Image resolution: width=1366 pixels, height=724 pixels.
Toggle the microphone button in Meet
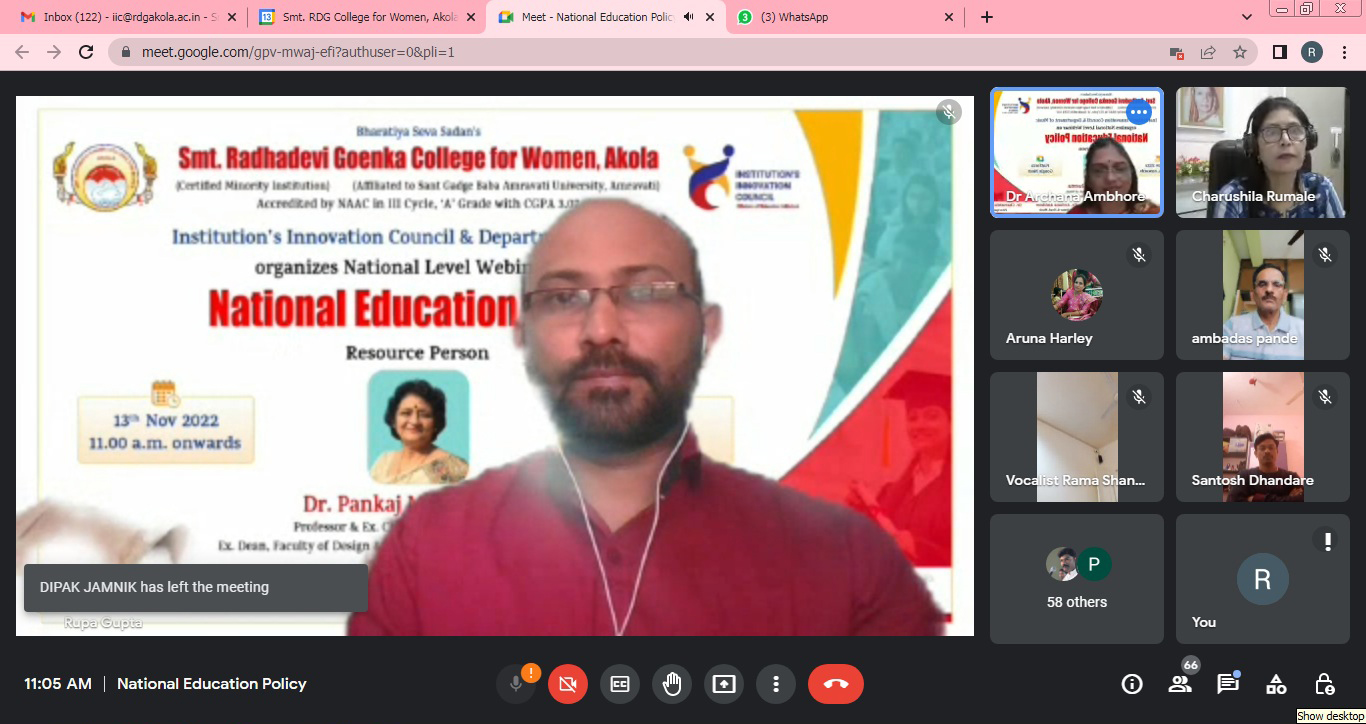(x=516, y=684)
